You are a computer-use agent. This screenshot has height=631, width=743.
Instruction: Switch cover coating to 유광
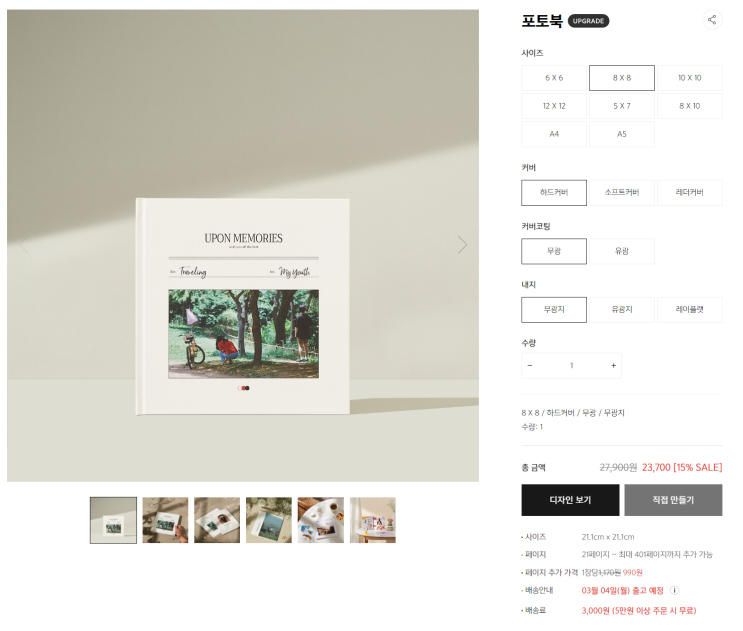(622, 251)
